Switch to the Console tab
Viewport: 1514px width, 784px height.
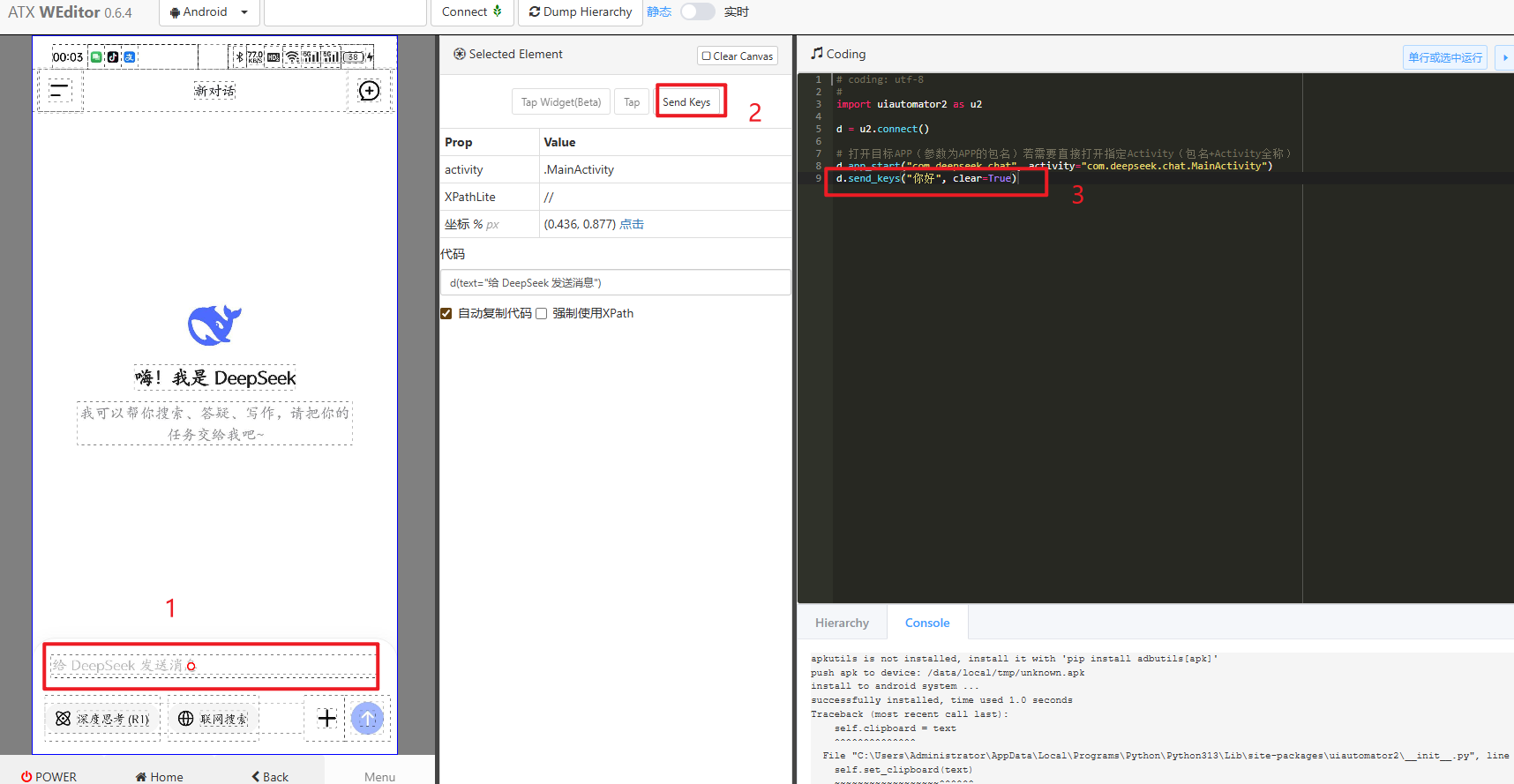tap(927, 623)
